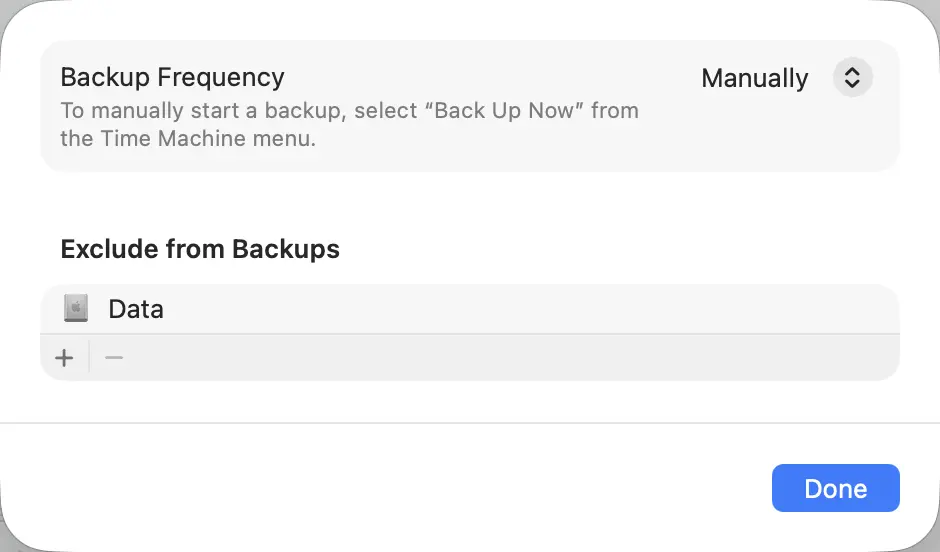The width and height of the screenshot is (940, 552).
Task: Click blank gap between frequency and exclusions
Action: 470,200
